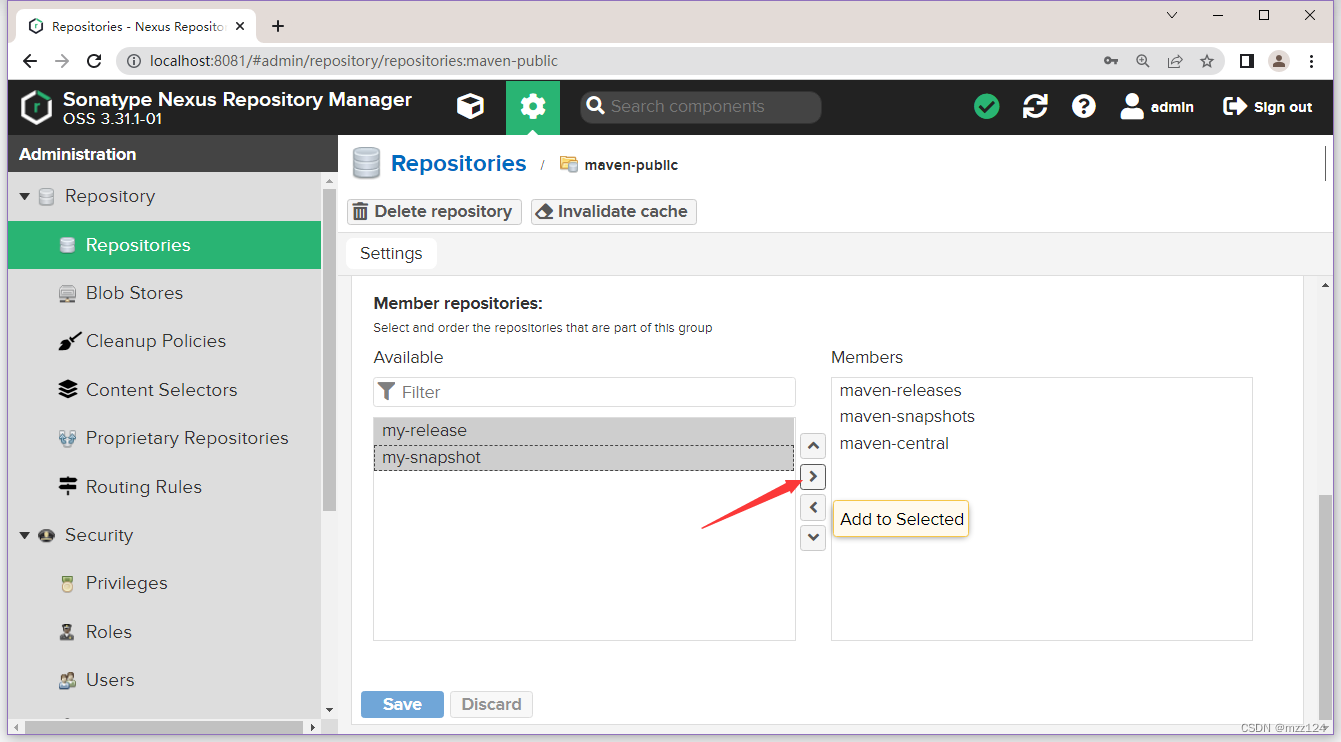Image resolution: width=1341 pixels, height=742 pixels.
Task: Click the Nexus logo hexagon
Action: (x=36, y=107)
